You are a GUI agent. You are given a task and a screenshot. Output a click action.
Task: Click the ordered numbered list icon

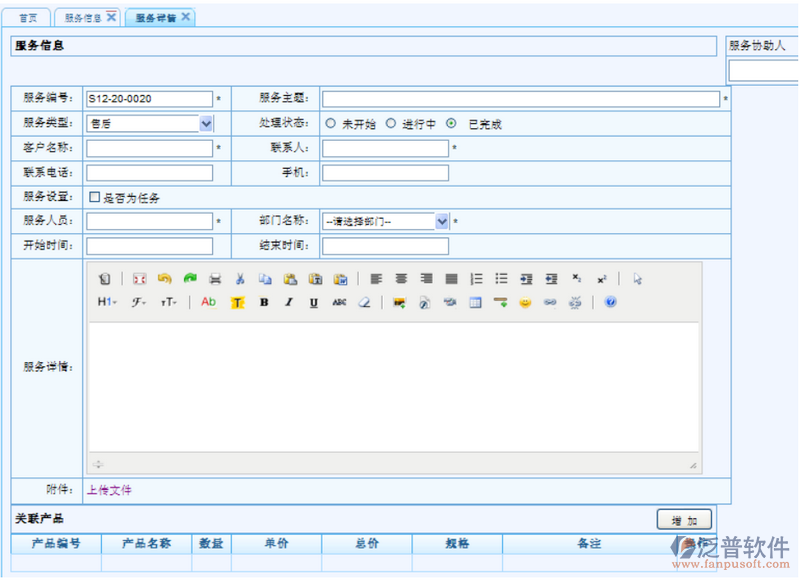[477, 279]
